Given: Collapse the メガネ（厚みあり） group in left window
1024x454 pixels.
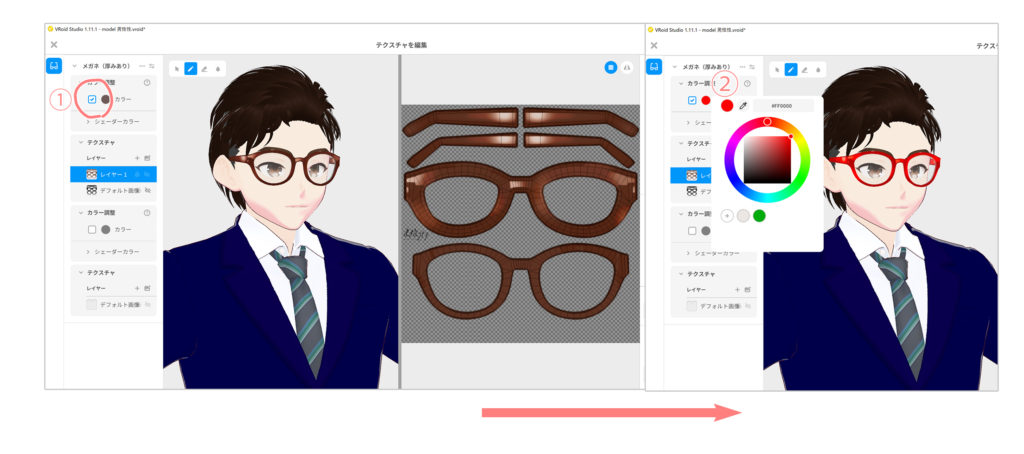Looking at the screenshot, I should tap(74, 65).
